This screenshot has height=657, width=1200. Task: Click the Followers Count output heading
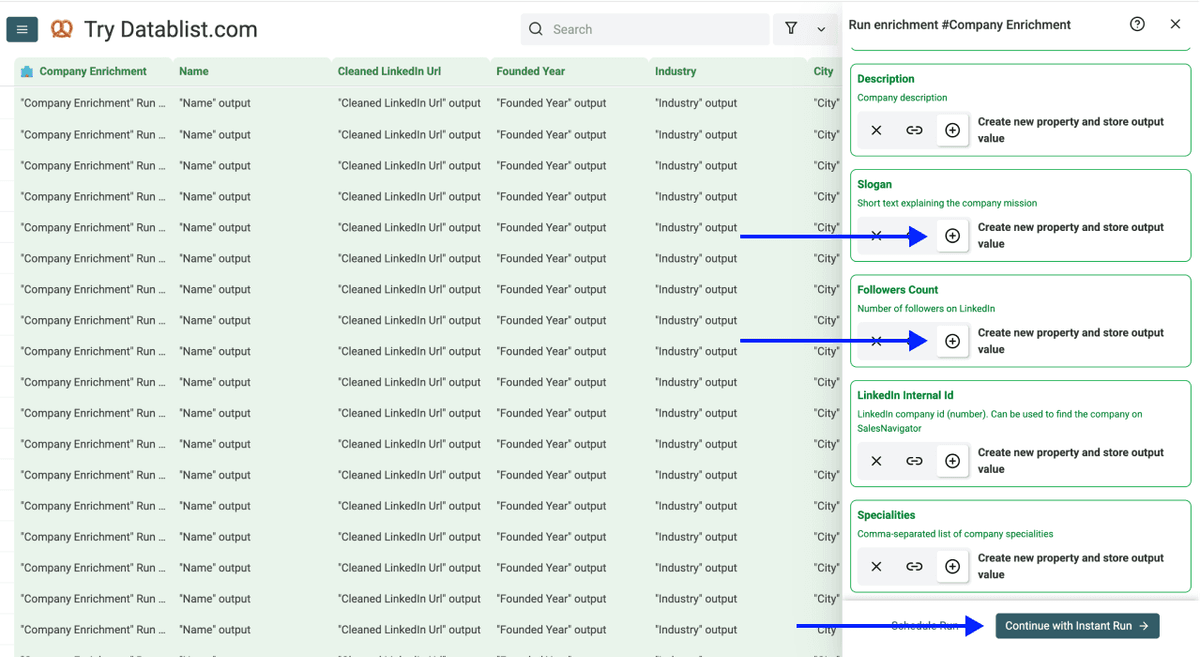click(x=898, y=290)
